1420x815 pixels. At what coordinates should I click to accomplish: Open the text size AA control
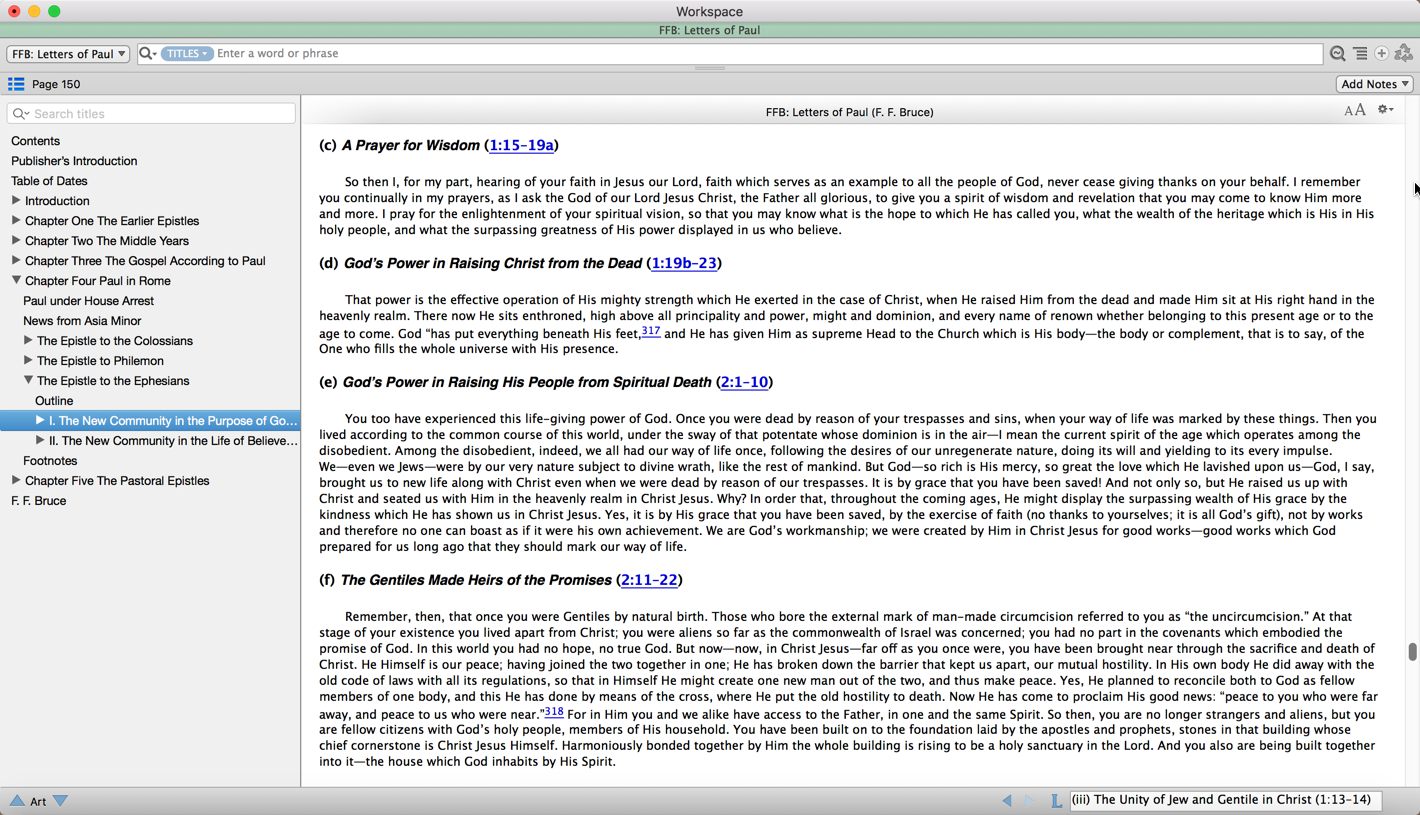pos(1354,111)
